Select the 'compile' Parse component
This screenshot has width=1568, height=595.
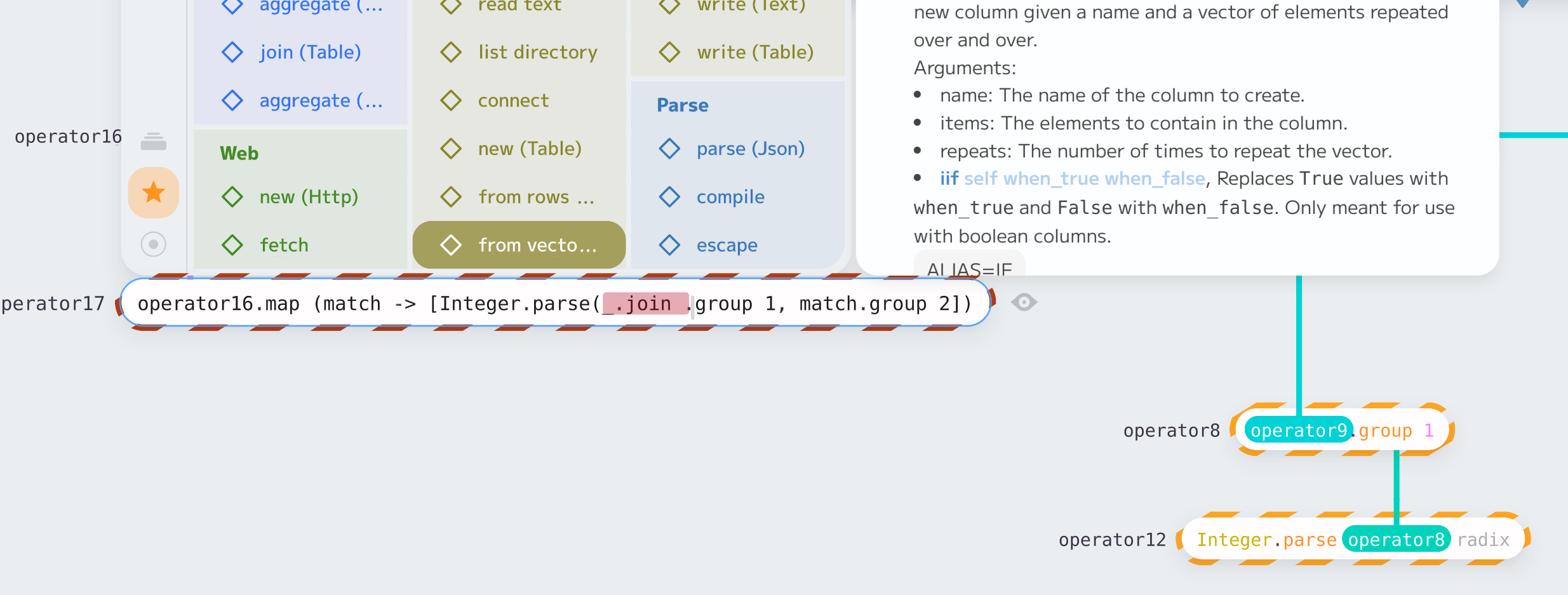coord(730,197)
